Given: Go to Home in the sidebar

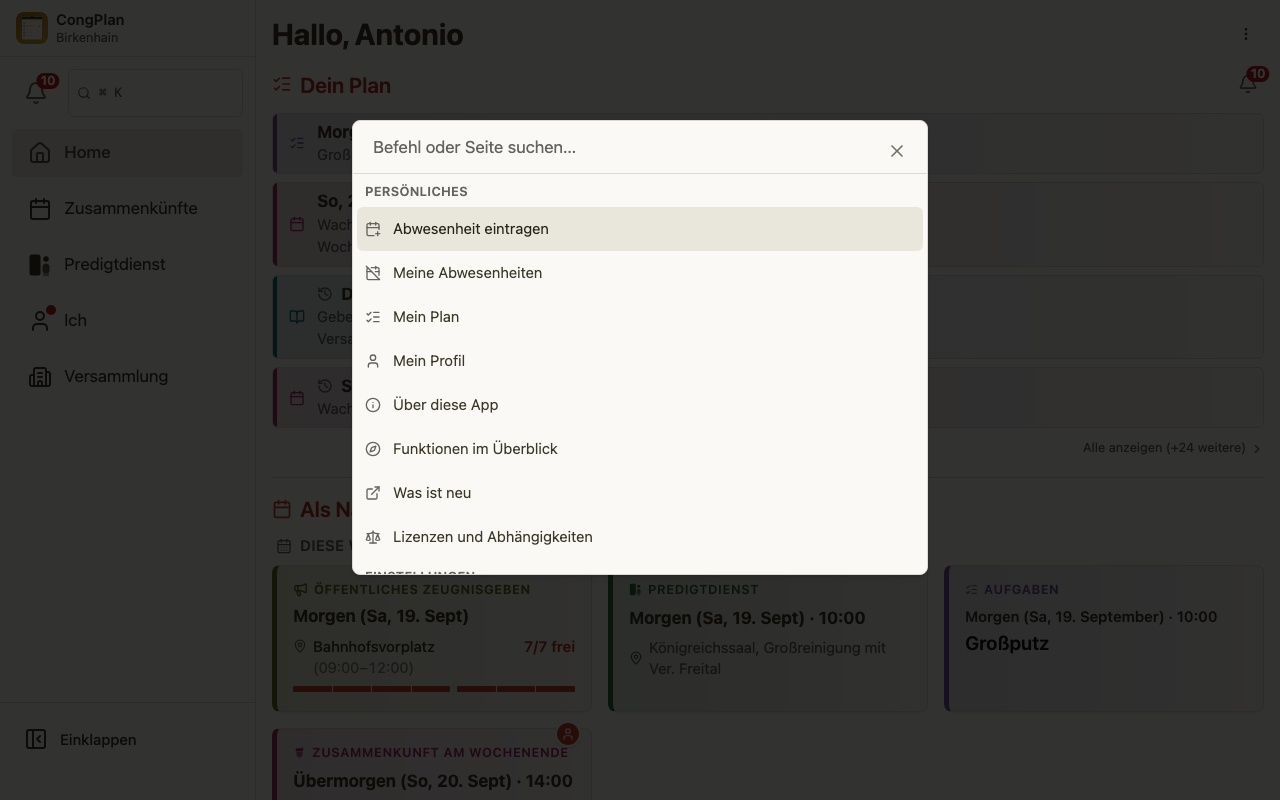Looking at the screenshot, I should coord(128,153).
